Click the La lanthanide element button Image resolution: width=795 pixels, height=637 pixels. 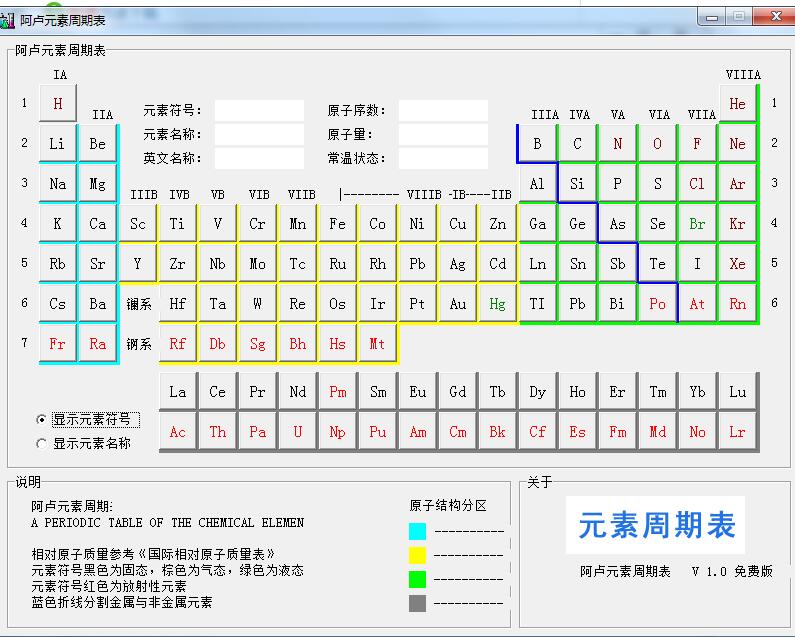point(177,392)
